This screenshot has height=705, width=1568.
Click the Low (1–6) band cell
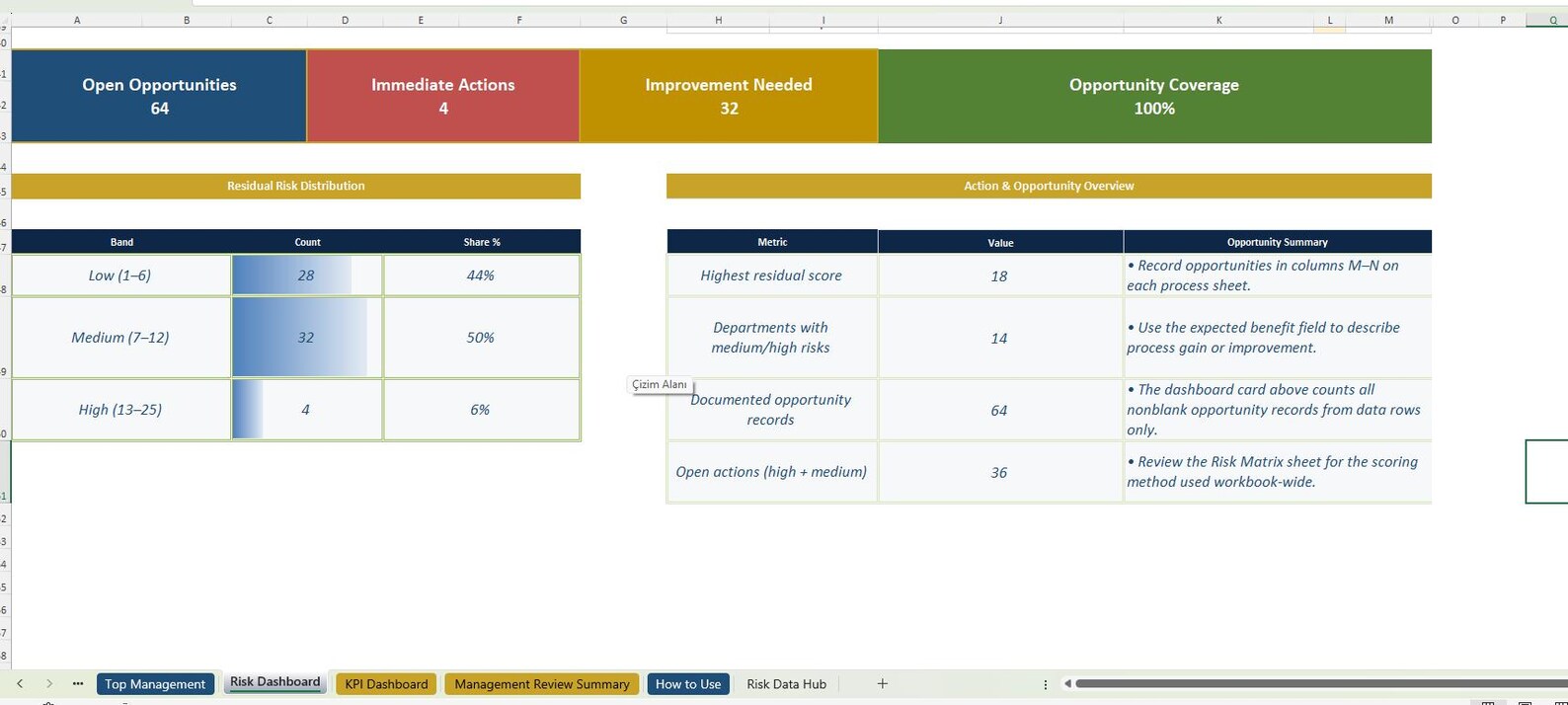[x=120, y=275]
